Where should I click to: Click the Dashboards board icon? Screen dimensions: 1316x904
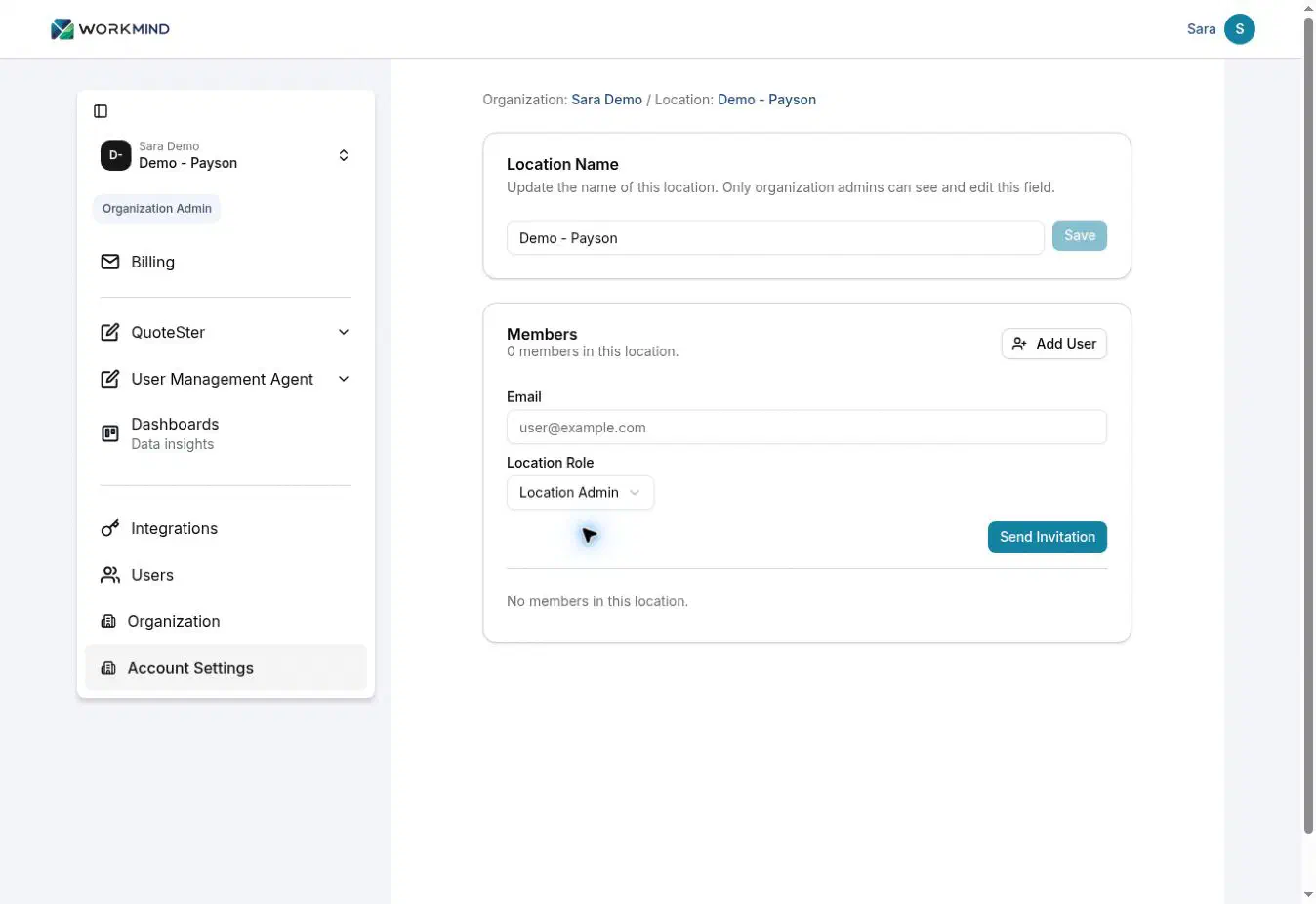pyautogui.click(x=110, y=433)
